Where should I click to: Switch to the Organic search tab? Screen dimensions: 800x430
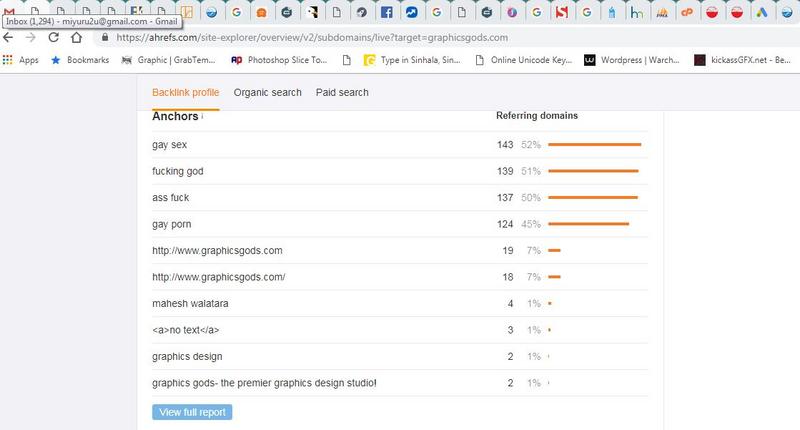(267, 92)
